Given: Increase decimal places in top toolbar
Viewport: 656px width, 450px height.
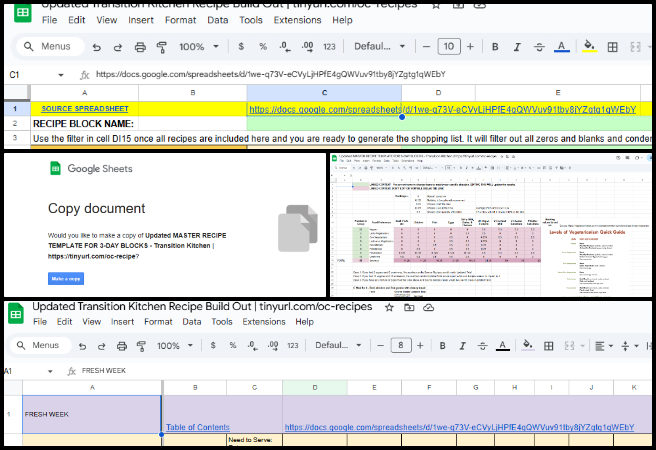Looking at the screenshot, I should click(308, 46).
